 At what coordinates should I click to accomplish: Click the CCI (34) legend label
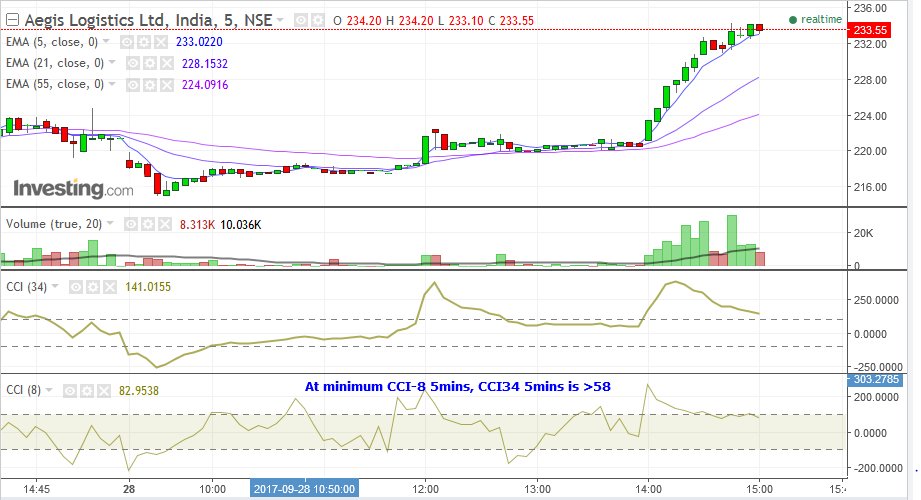26,287
